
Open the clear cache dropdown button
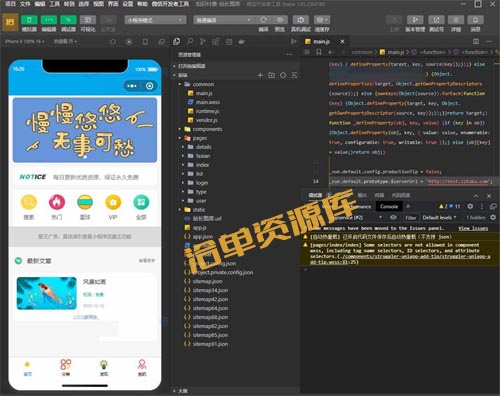point(322,20)
